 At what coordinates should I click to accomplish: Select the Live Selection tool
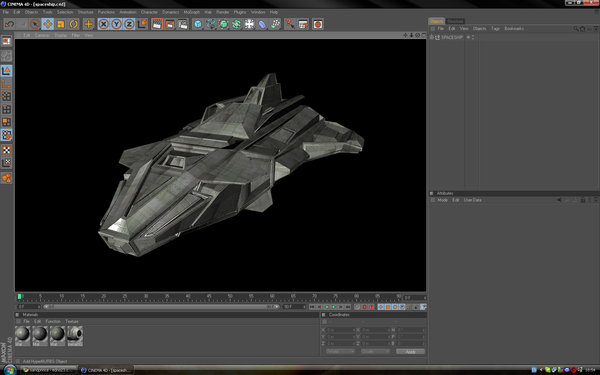[x=35, y=24]
